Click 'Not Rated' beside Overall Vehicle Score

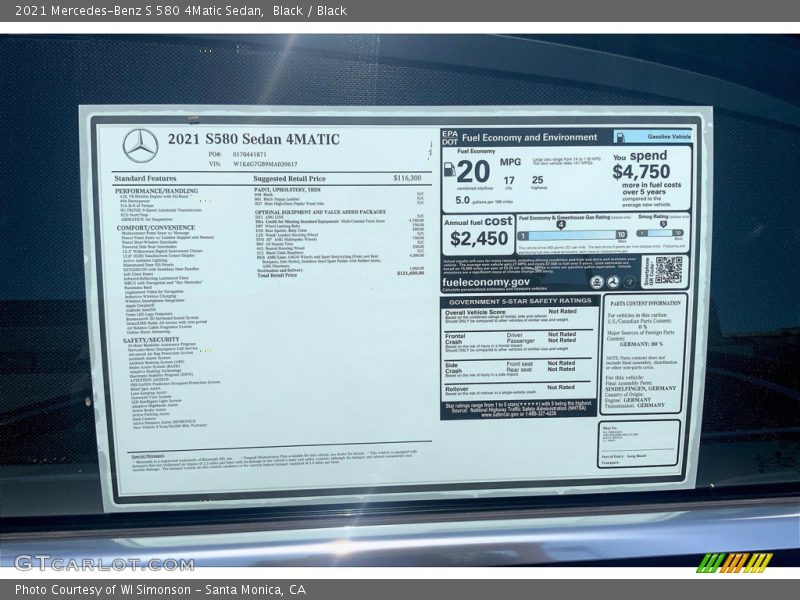(562, 311)
